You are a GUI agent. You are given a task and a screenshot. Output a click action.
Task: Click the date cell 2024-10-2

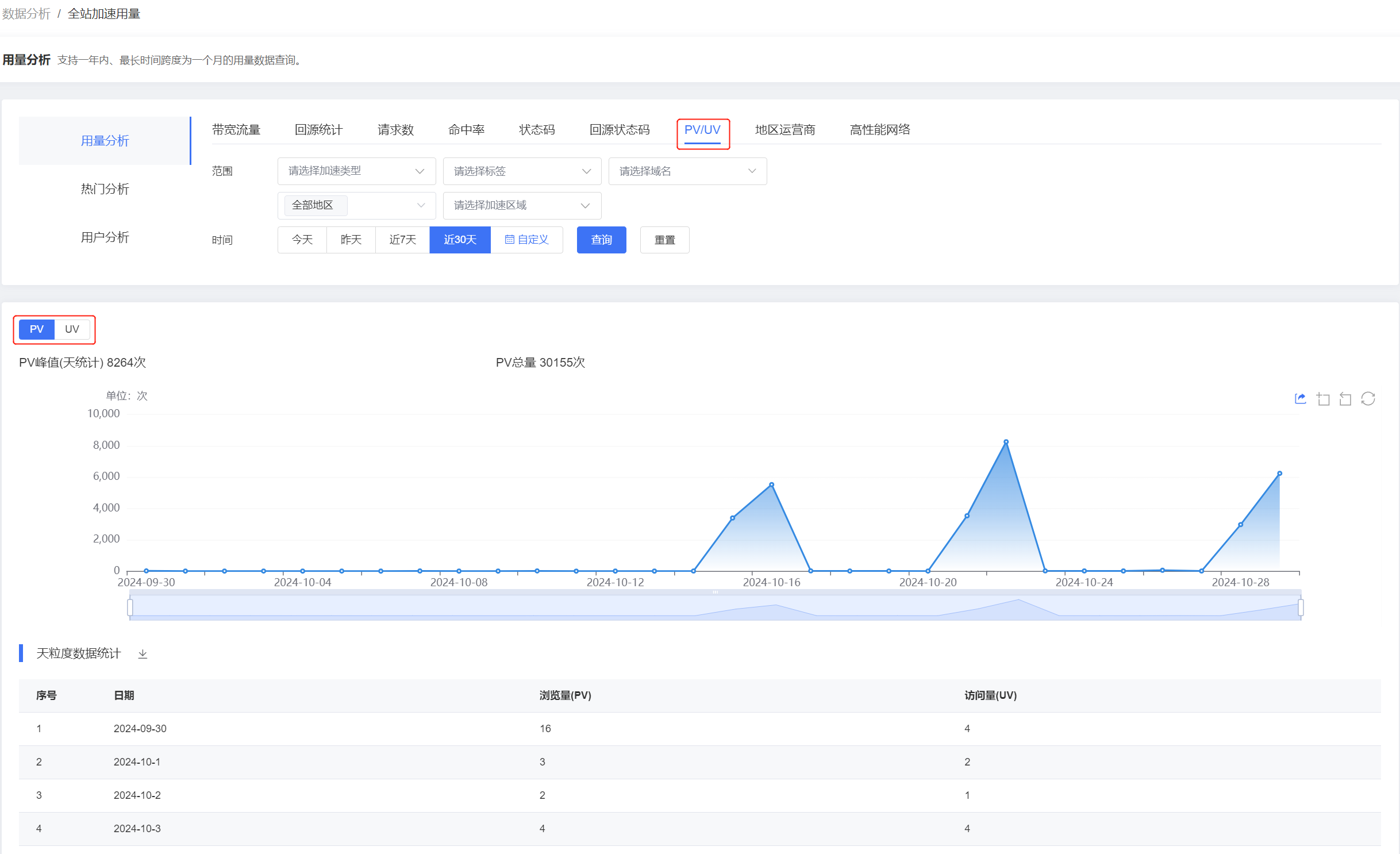137,795
